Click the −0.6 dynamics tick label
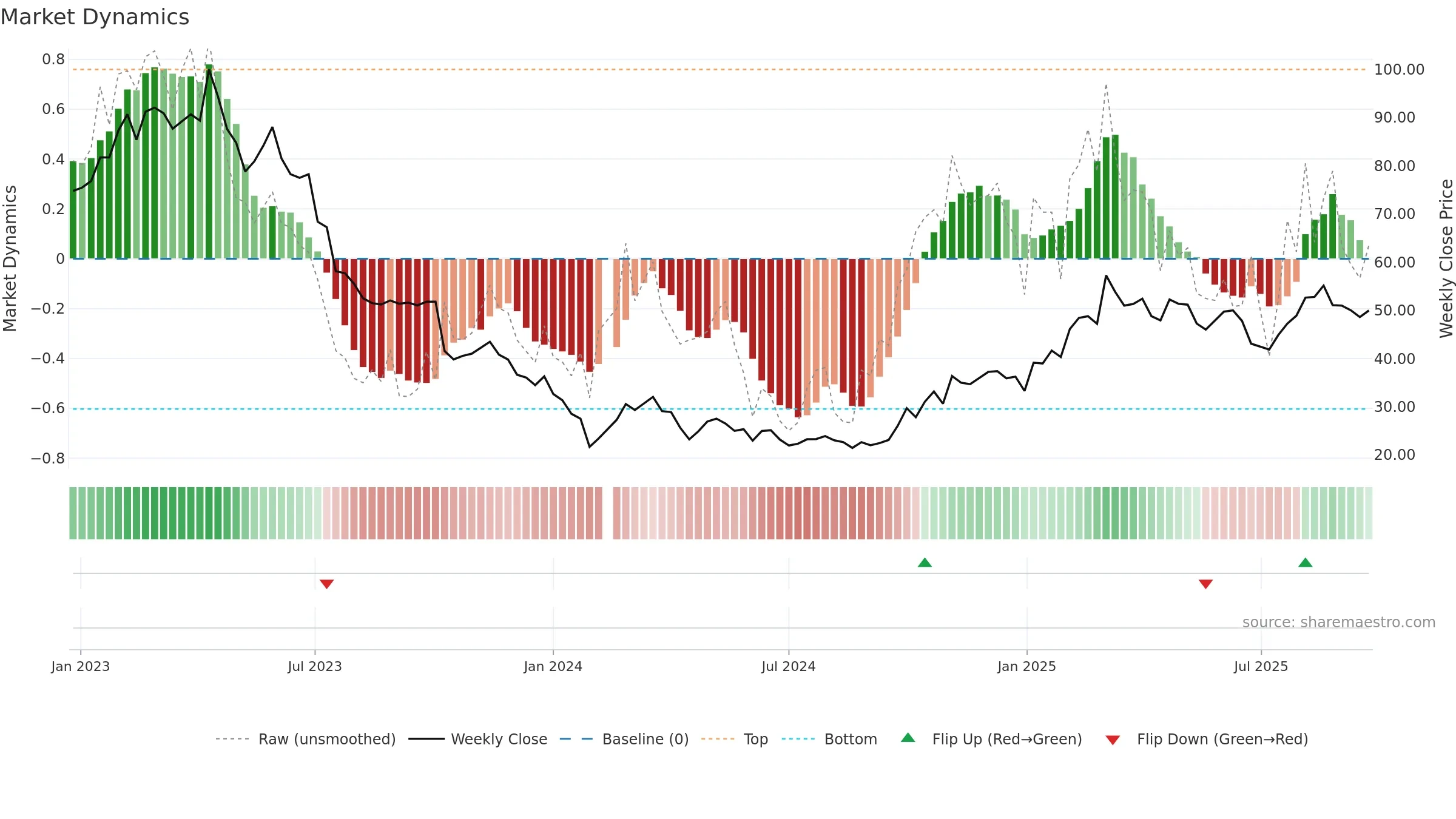Image resolution: width=1456 pixels, height=819 pixels. point(47,408)
